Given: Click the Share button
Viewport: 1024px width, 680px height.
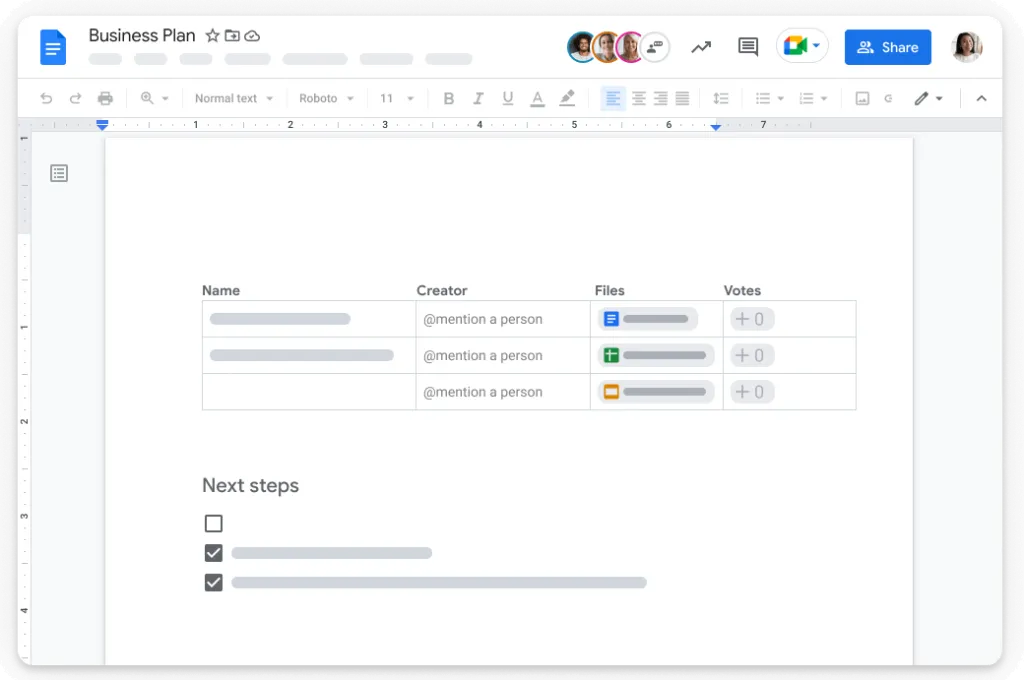Looking at the screenshot, I should tap(887, 46).
